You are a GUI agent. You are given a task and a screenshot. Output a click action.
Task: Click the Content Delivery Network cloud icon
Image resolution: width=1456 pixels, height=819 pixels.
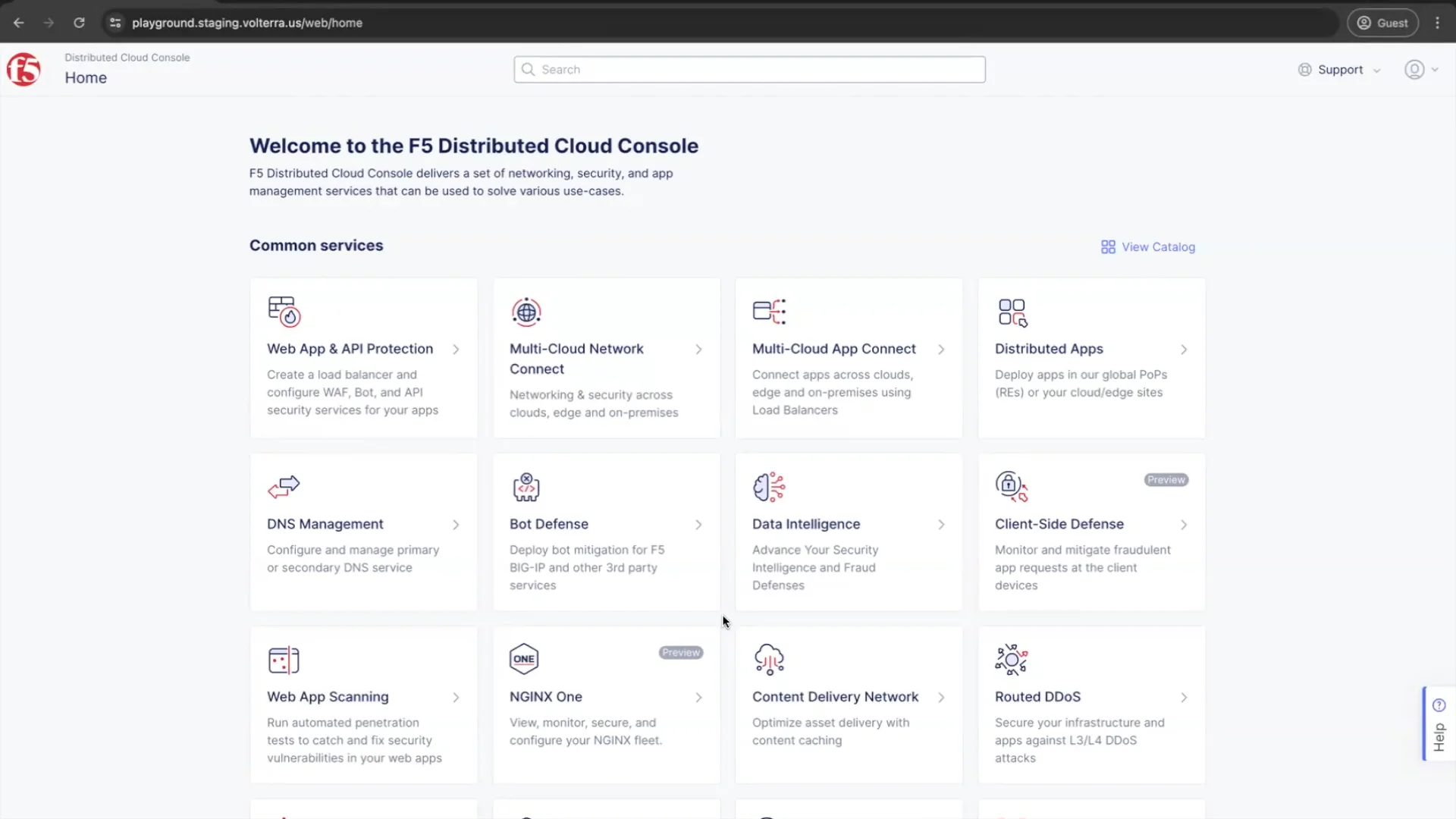[769, 659]
